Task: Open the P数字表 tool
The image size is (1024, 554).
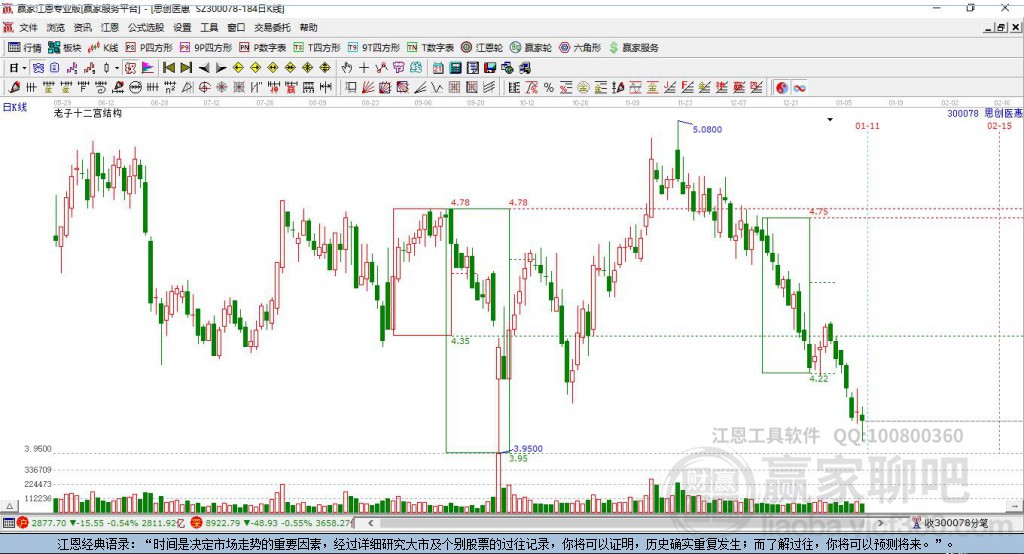Action: (263, 48)
